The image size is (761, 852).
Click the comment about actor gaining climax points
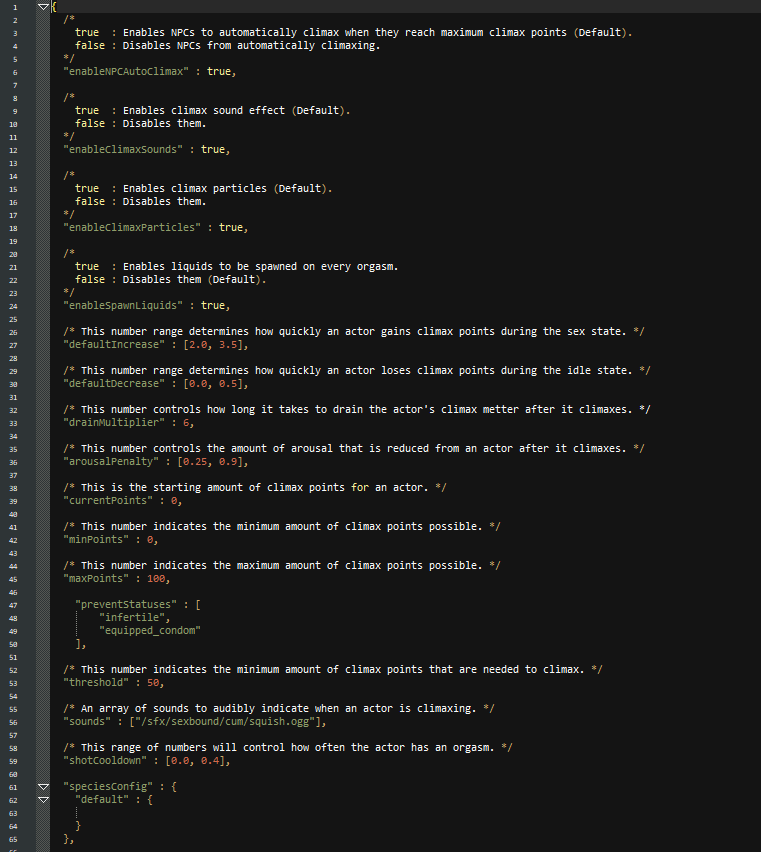354,331
